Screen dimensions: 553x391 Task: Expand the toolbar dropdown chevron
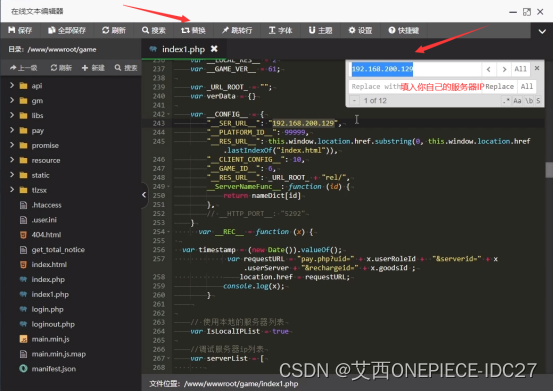pyautogui.click(x=542, y=31)
